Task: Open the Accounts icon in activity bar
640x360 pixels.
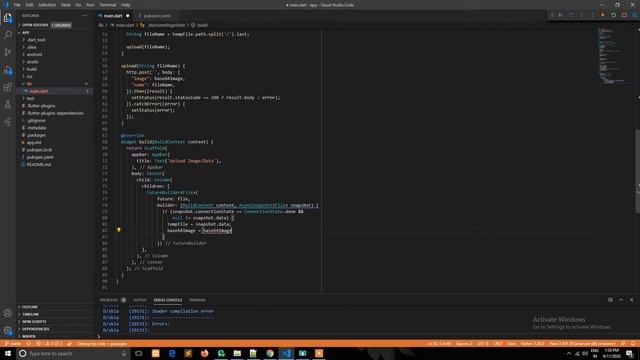Action: (8, 313)
